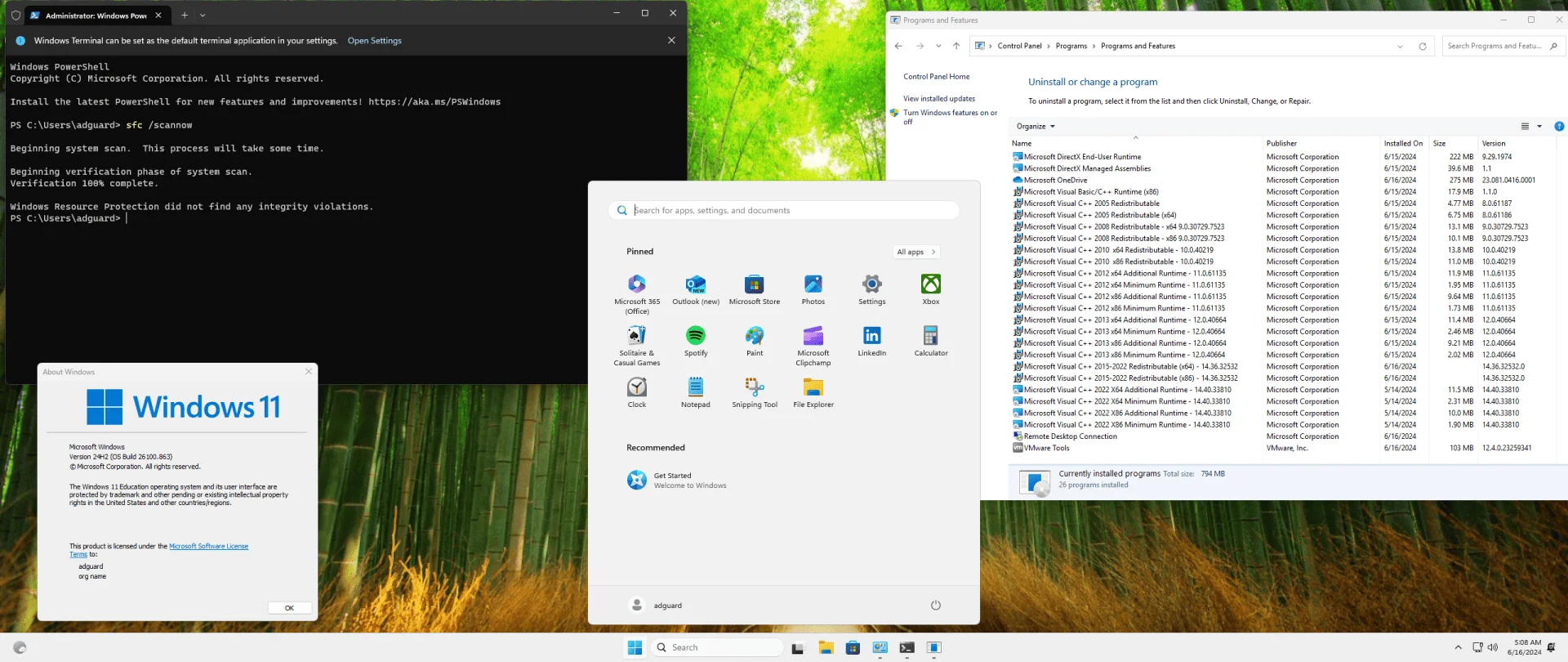Screen dimensions: 1568x662
Task: Launch the Xbox app
Action: point(931,290)
